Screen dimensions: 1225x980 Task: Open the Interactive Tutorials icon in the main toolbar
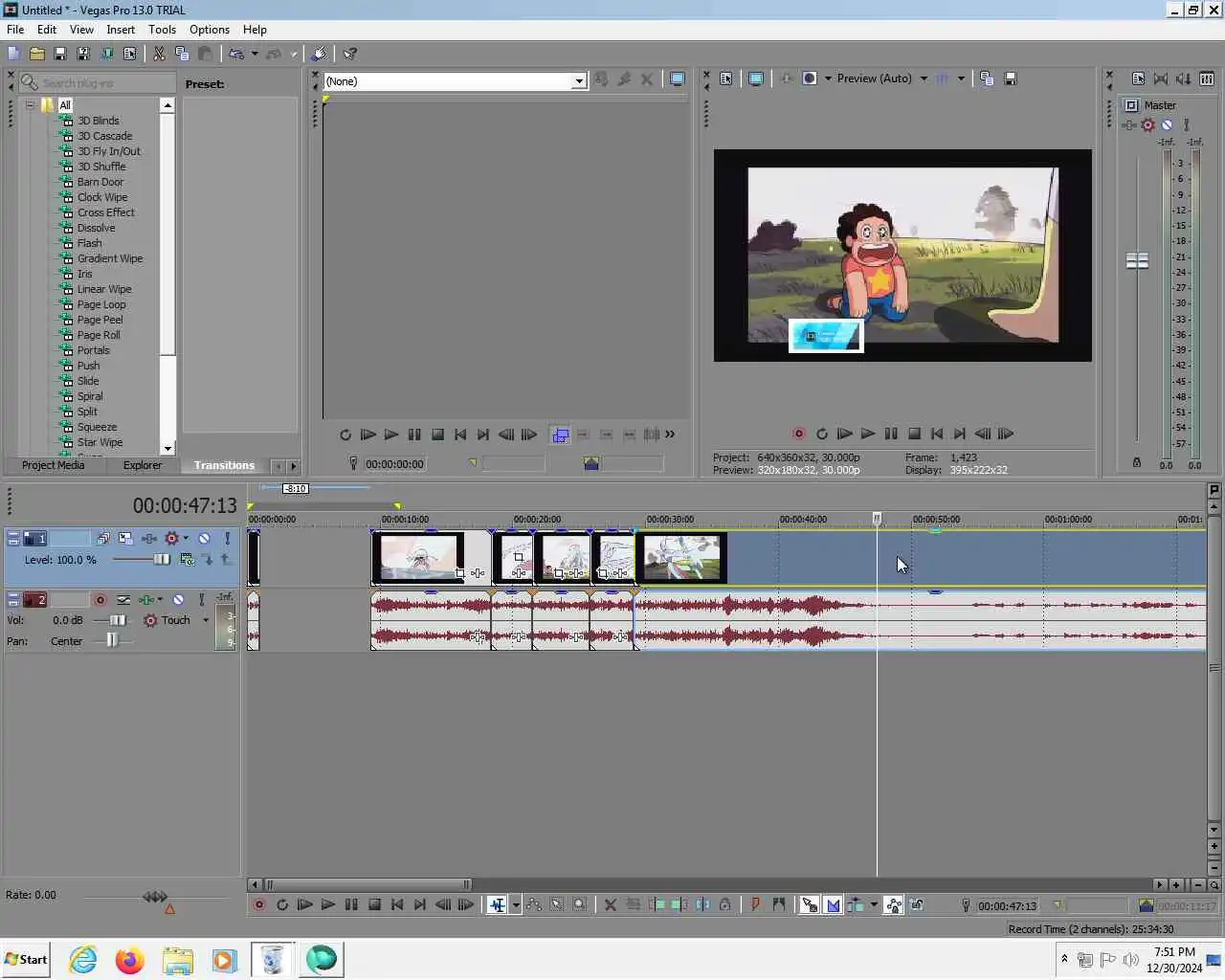point(320,54)
